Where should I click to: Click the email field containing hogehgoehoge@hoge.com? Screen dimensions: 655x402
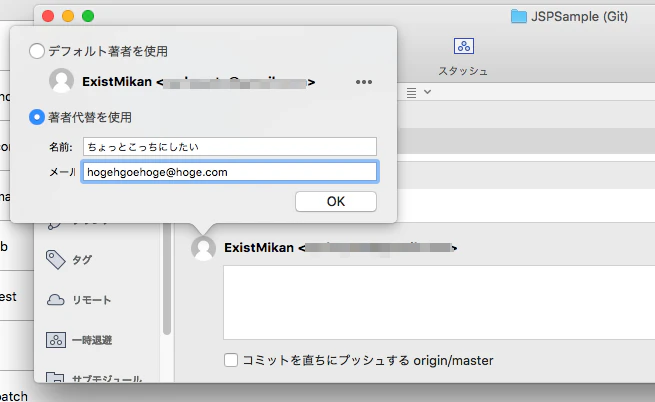[x=230, y=172]
